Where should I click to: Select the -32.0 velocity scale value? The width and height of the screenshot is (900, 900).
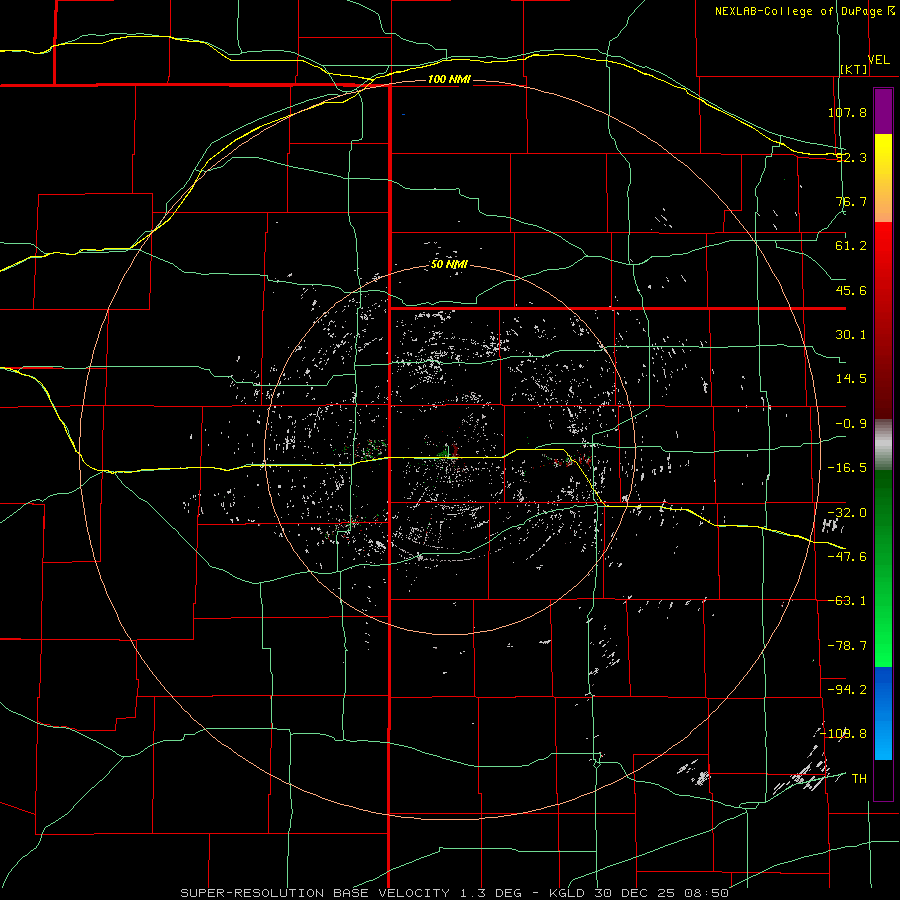click(x=847, y=513)
